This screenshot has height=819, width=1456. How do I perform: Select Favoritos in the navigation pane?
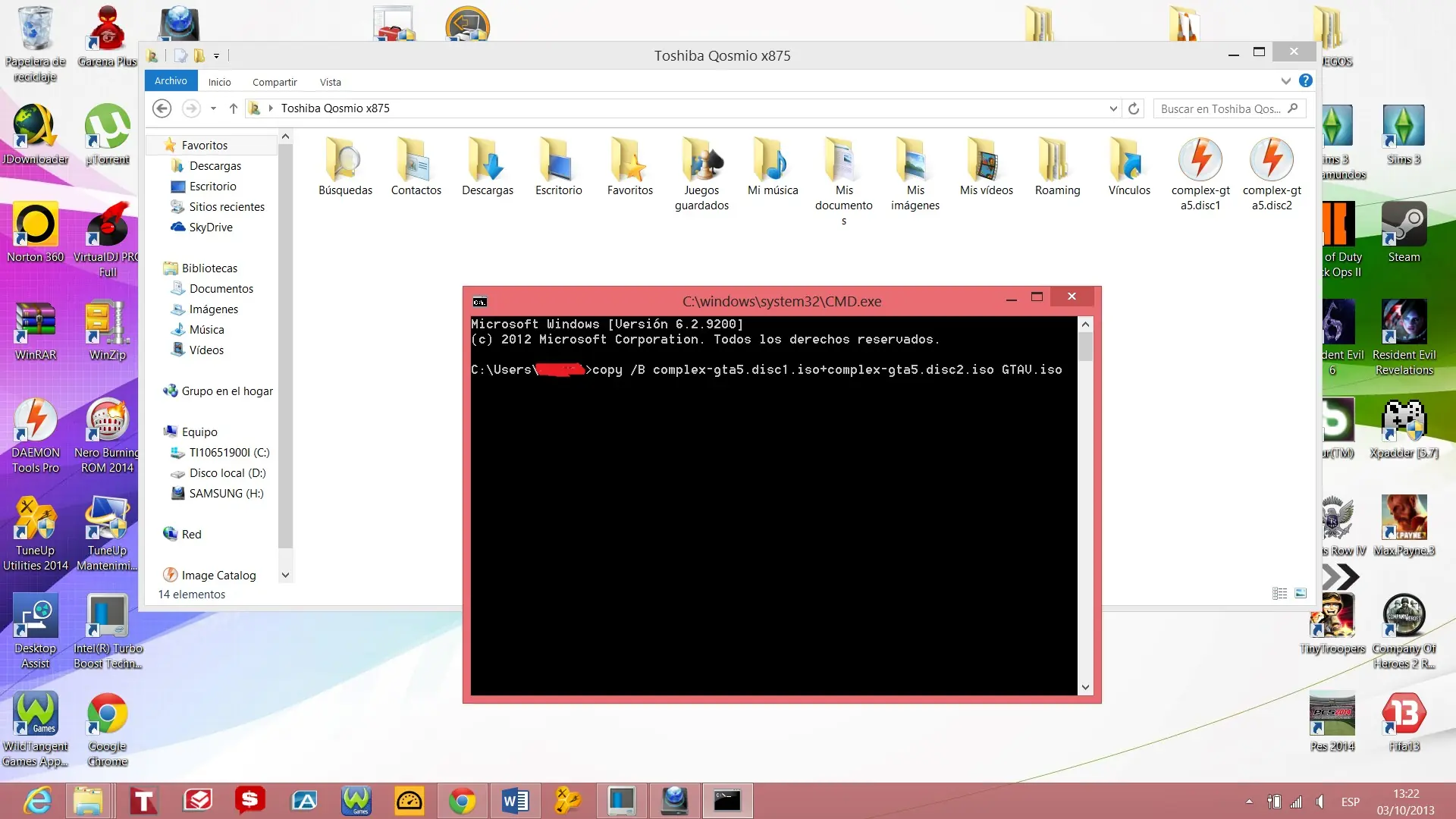(204, 145)
